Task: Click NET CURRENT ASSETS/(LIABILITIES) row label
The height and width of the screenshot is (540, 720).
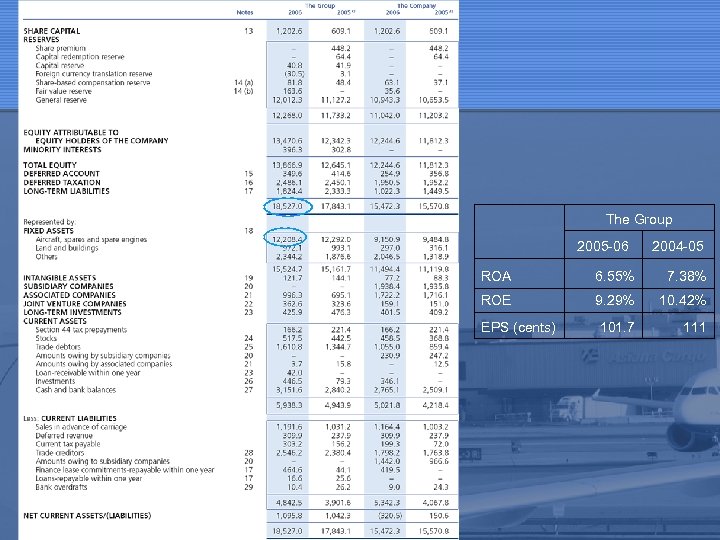Action: tap(87, 516)
